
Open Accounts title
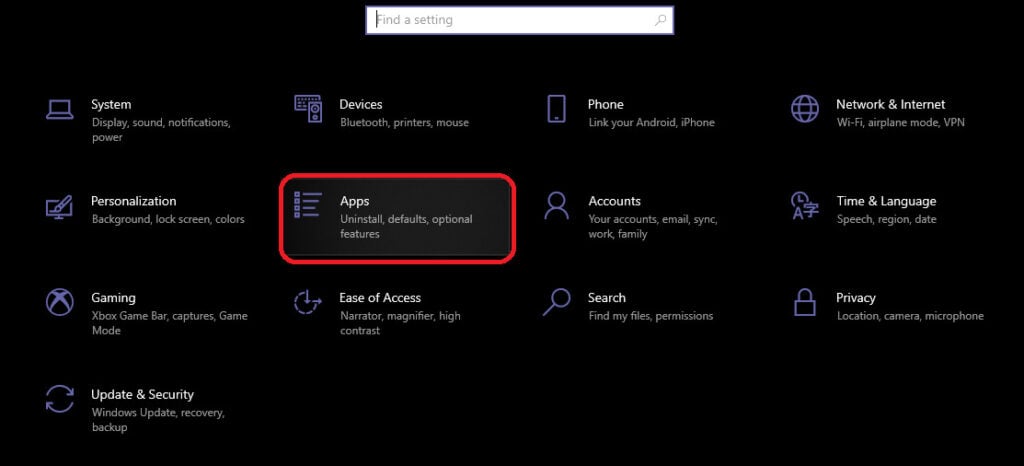(615, 200)
